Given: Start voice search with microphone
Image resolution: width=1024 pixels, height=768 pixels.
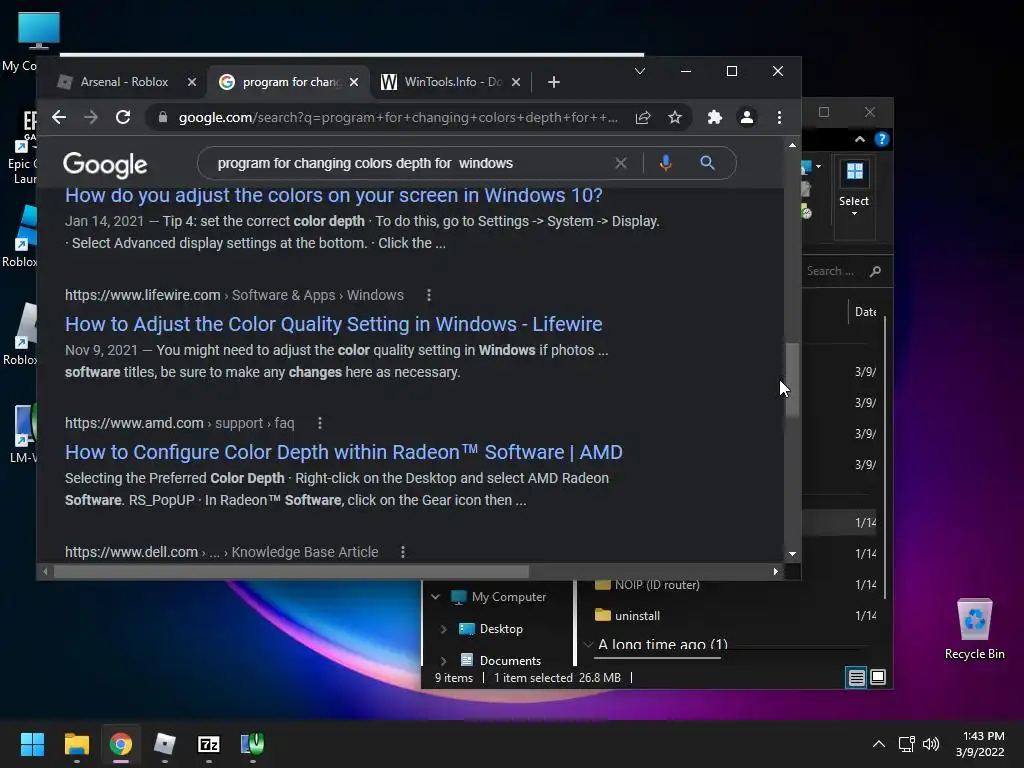Looking at the screenshot, I should point(665,163).
